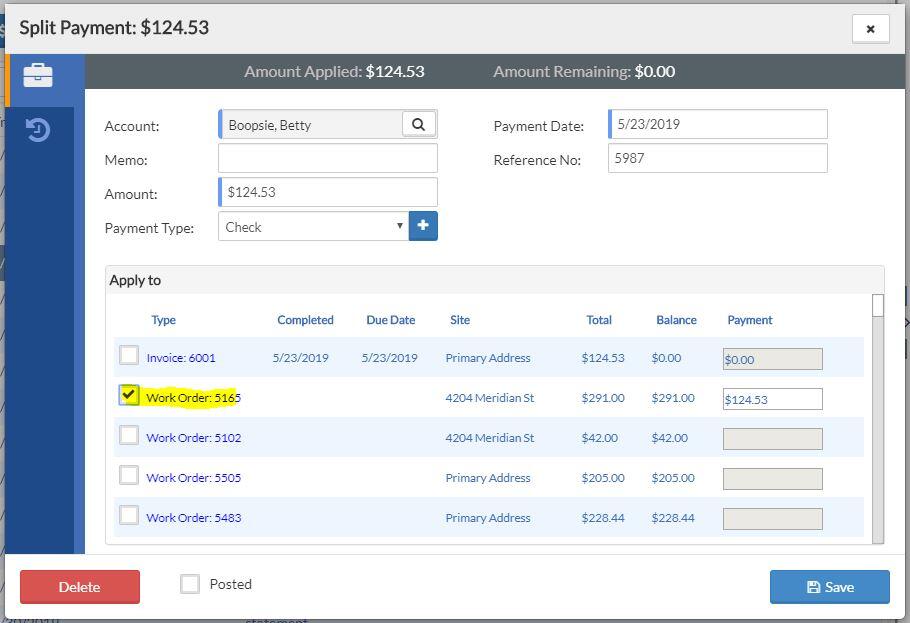Image resolution: width=910 pixels, height=623 pixels.
Task: Toggle the Posted checkbox
Action: pos(190,584)
